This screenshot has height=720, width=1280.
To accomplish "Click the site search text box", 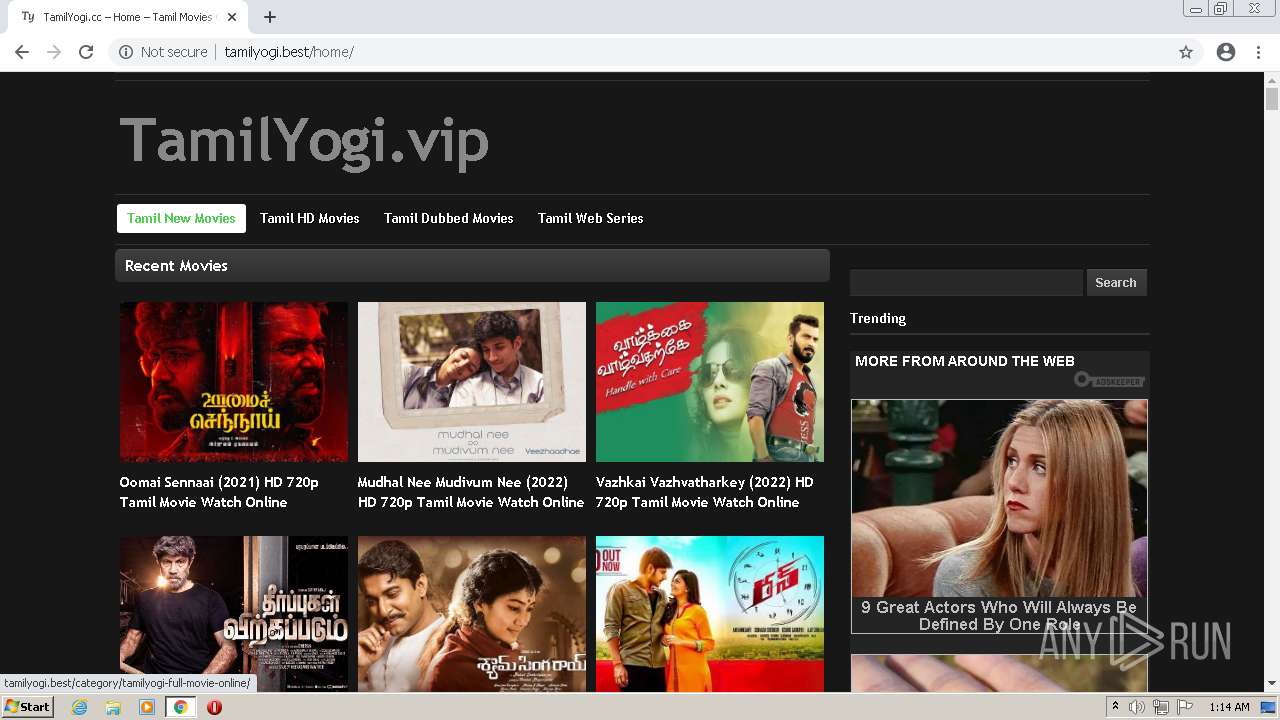I will coord(966,283).
